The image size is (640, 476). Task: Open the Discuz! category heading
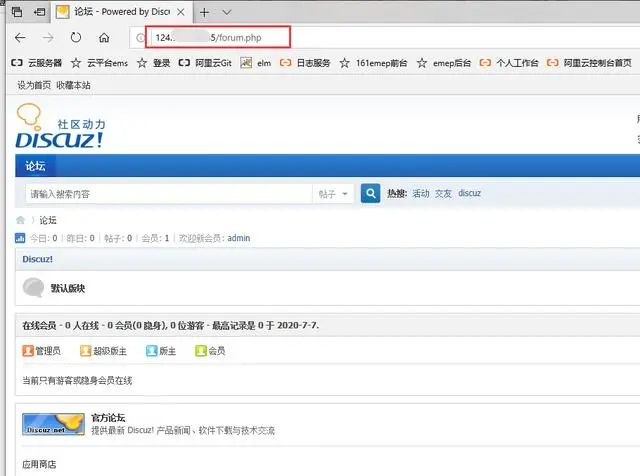click(x=38, y=259)
